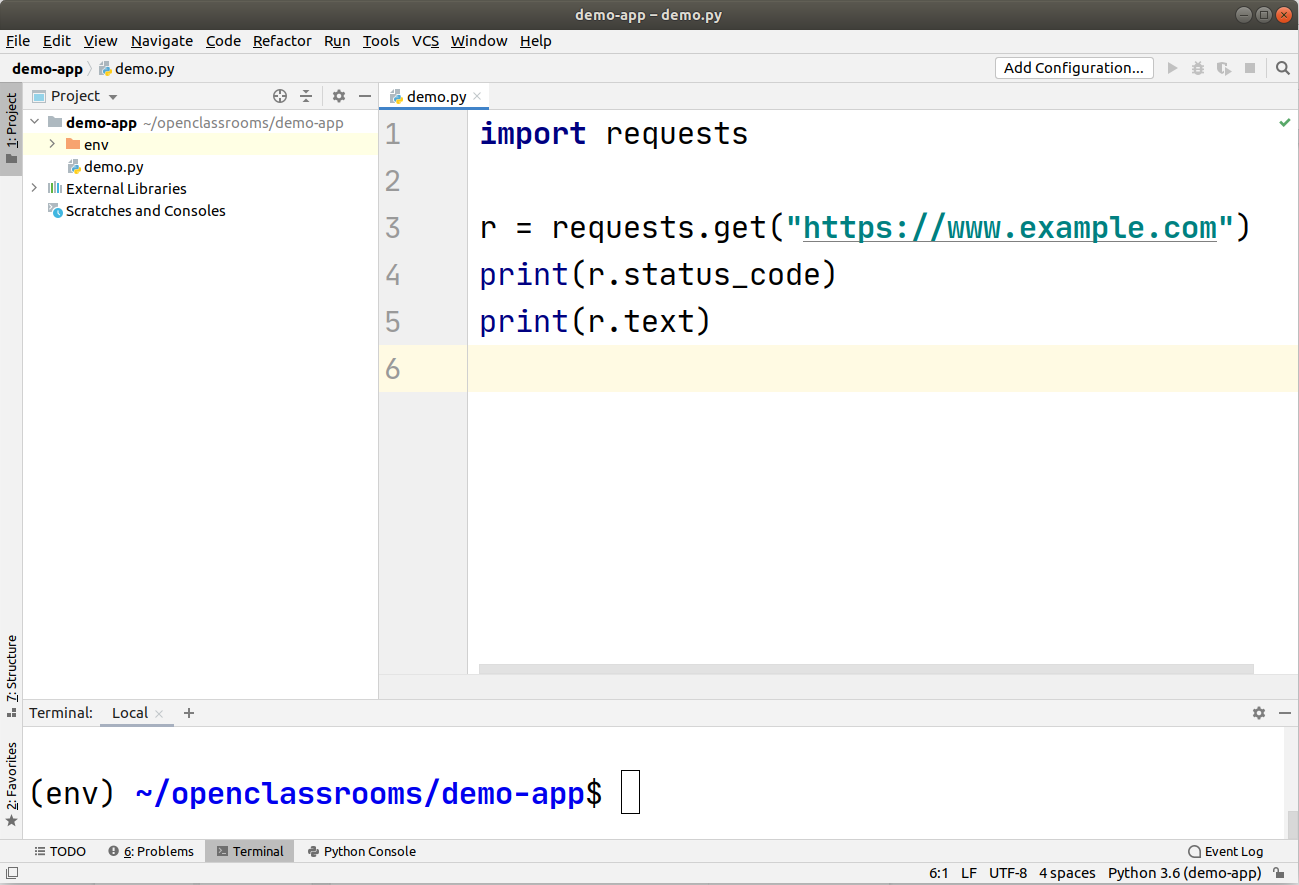Toggle the Python Console tool window
Viewport: 1299px width, 885px height.
pyautogui.click(x=360, y=851)
